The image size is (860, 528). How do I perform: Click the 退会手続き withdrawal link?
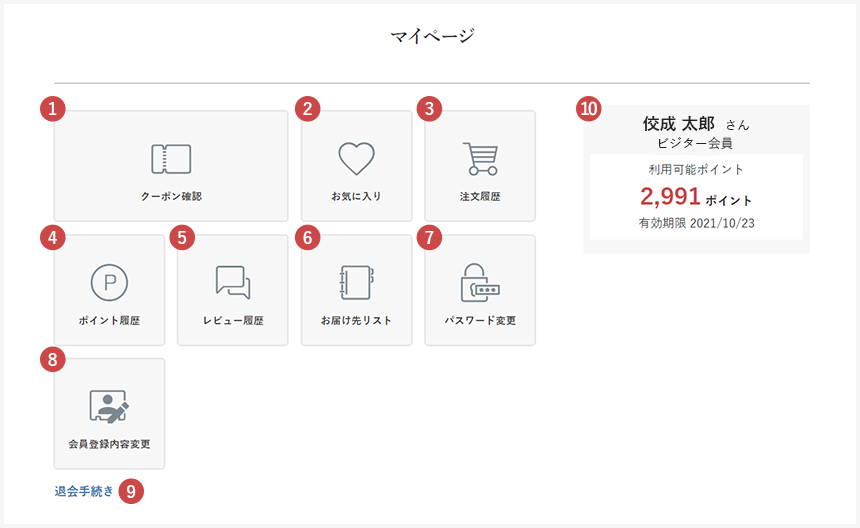pyautogui.click(x=84, y=491)
